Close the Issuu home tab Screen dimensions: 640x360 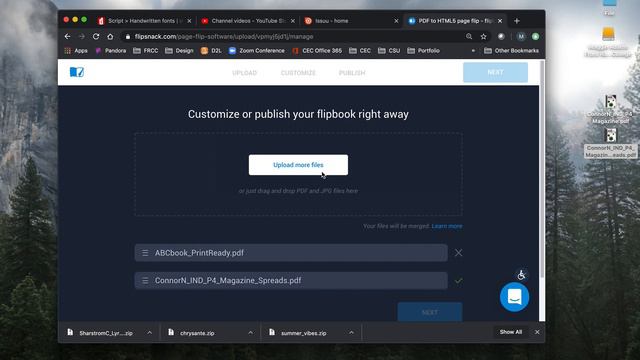pyautogui.click(x=396, y=21)
